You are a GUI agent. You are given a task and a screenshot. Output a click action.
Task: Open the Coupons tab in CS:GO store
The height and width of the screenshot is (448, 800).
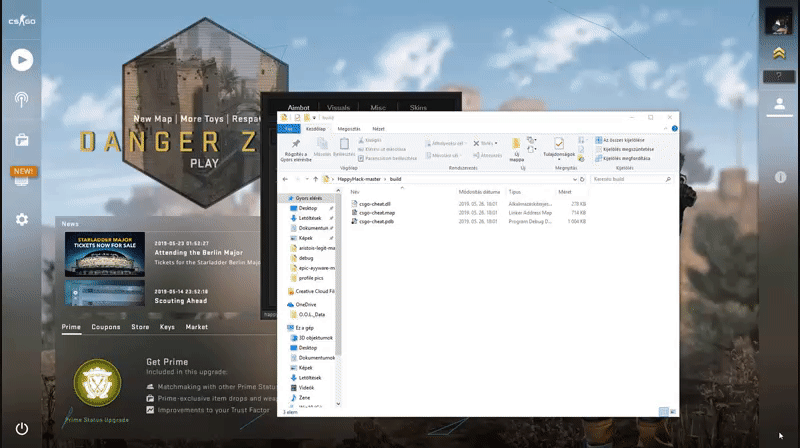pos(106,327)
